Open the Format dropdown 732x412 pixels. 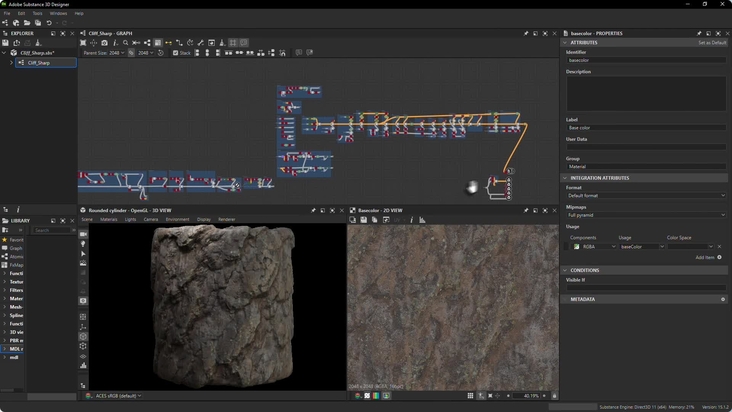pyautogui.click(x=646, y=196)
